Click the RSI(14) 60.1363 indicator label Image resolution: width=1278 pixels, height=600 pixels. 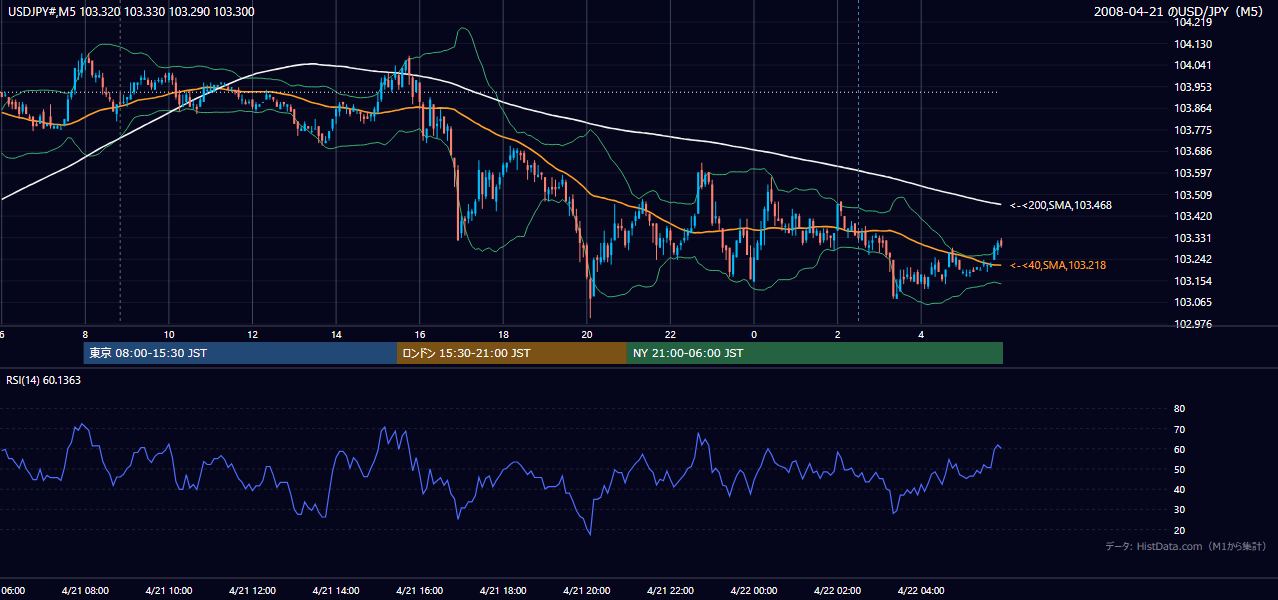44,380
